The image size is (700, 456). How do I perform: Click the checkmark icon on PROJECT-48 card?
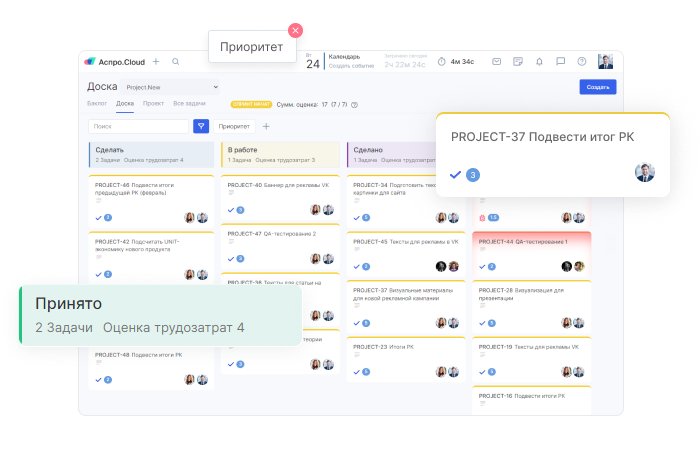[99, 380]
